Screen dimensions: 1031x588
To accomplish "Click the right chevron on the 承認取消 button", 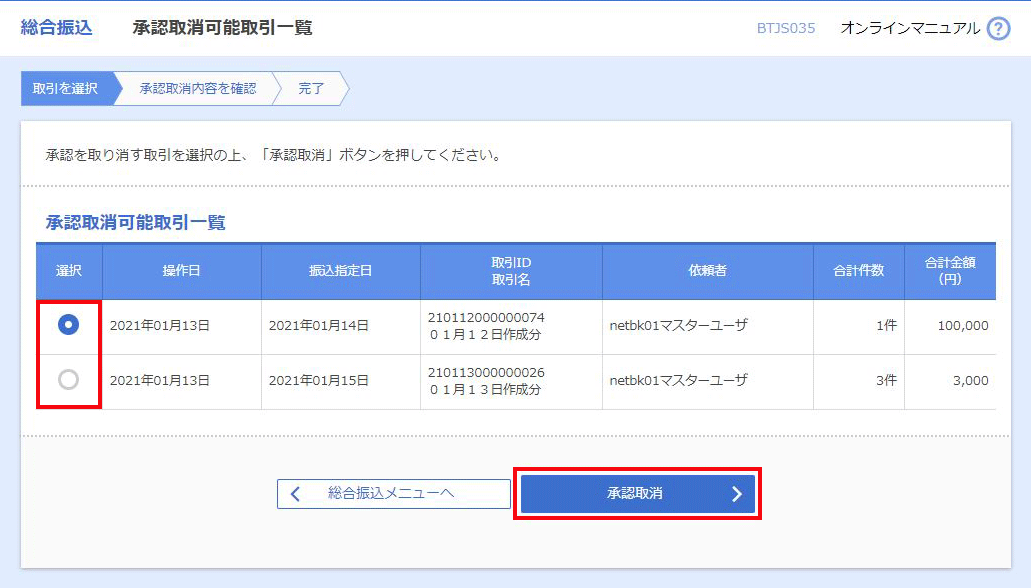I will [737, 494].
